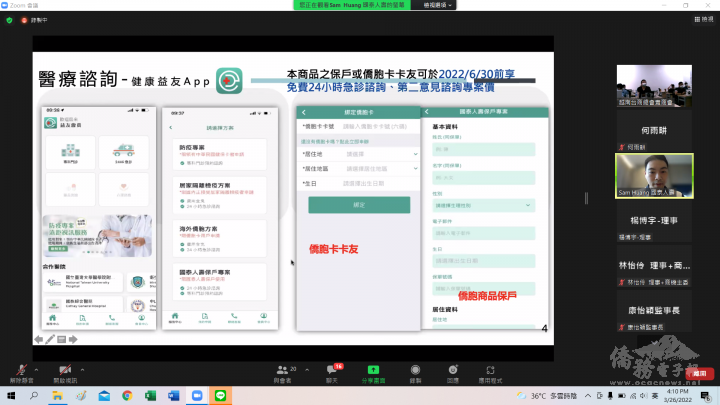
Task: Click the ambulance emergency icon in app home
Action: [x=124, y=152]
